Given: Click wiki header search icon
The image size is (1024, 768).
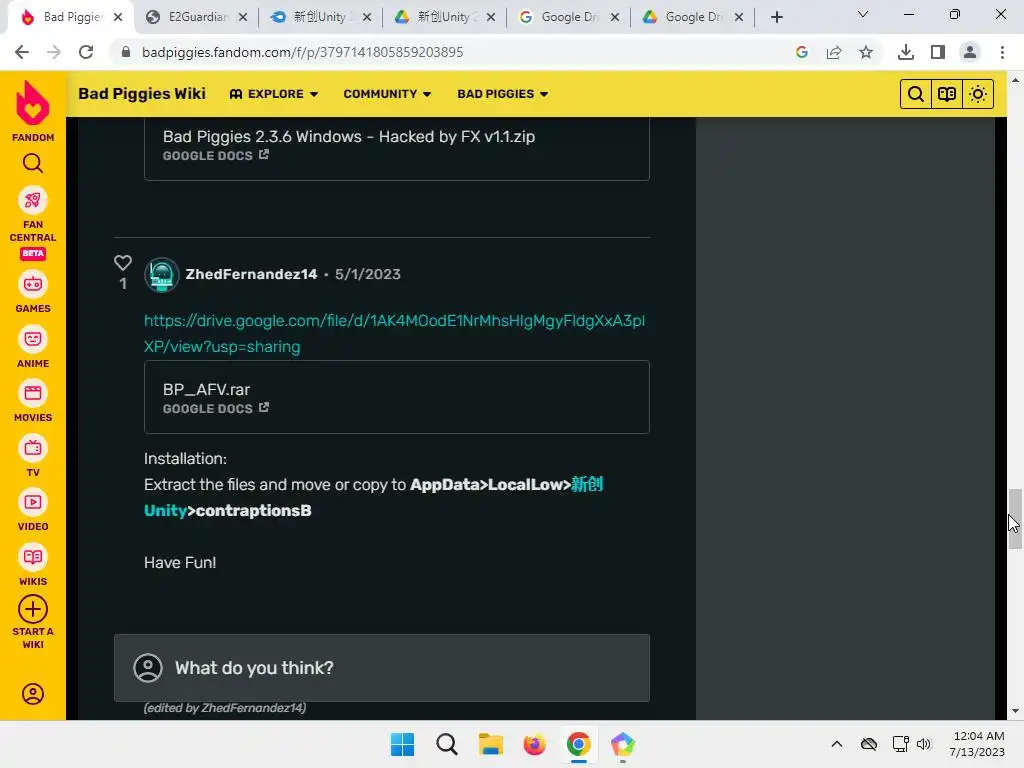Looking at the screenshot, I should click(x=916, y=94).
